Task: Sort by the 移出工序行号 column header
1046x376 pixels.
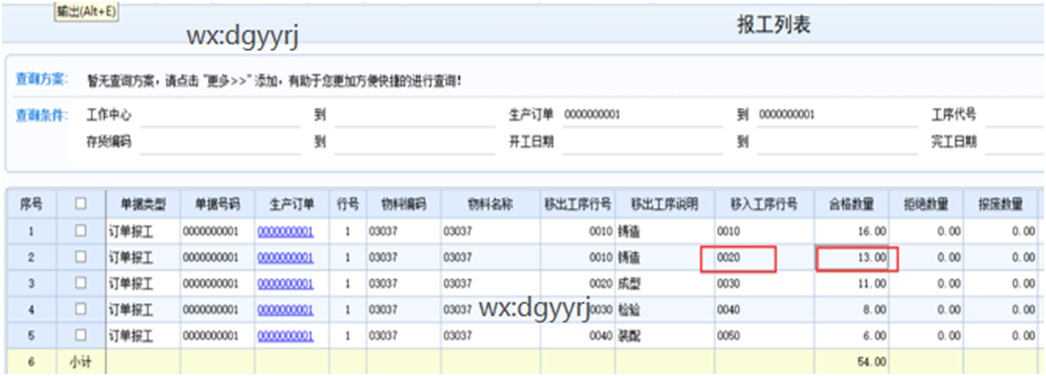Action: [x=578, y=205]
